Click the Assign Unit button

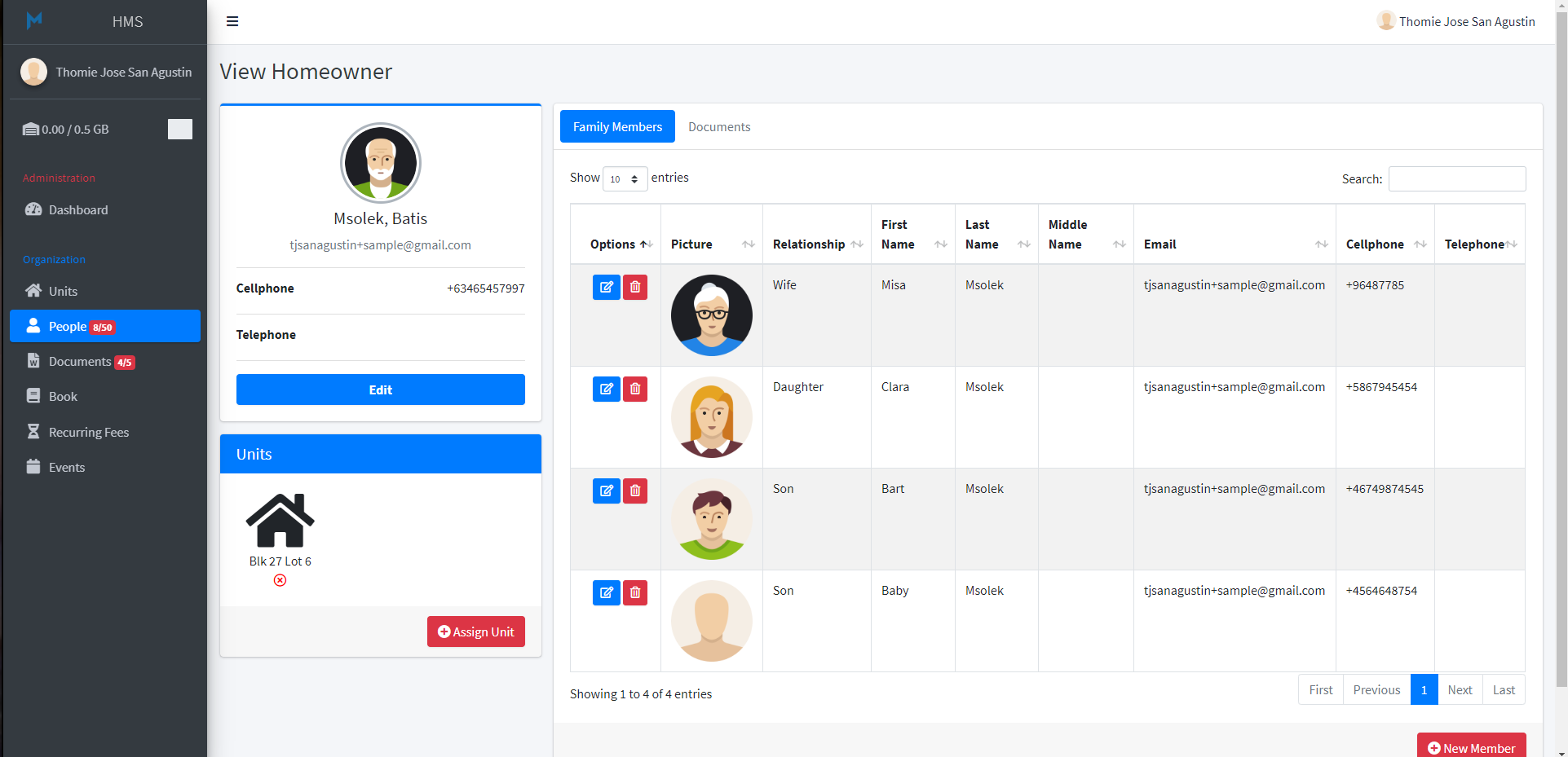coord(475,632)
